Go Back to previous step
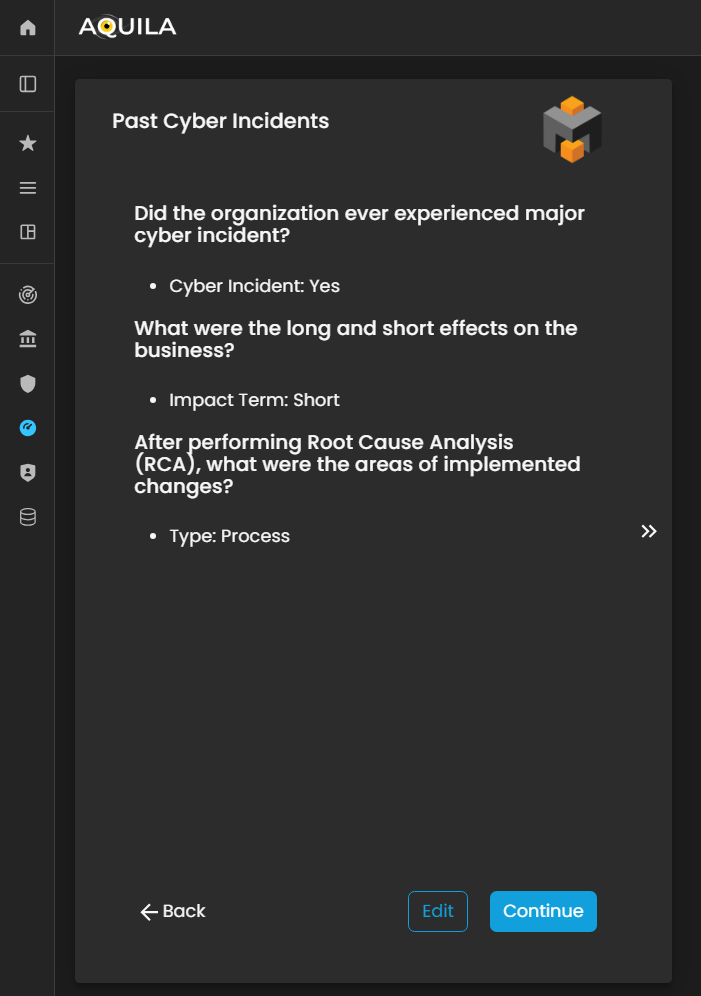The height and width of the screenshot is (996, 701). pos(173,911)
